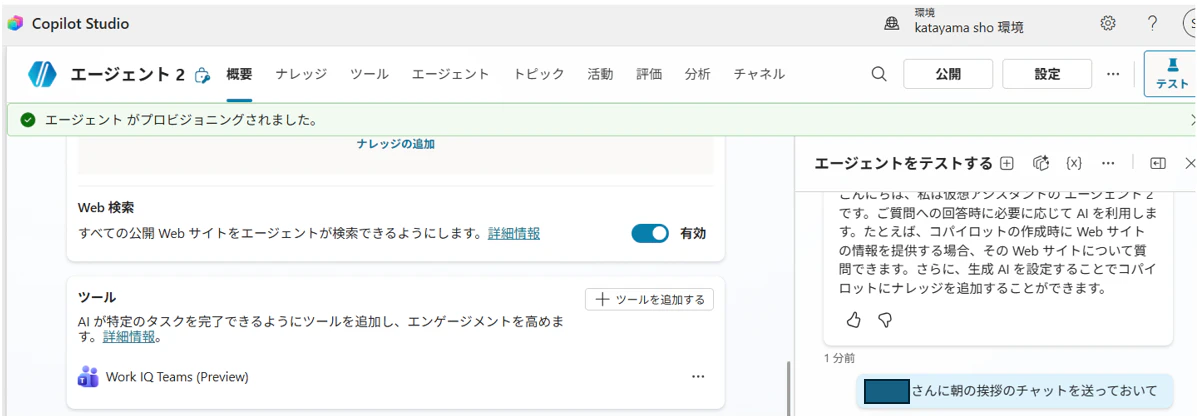Click the new conversation plus icon in test panel

1007,163
